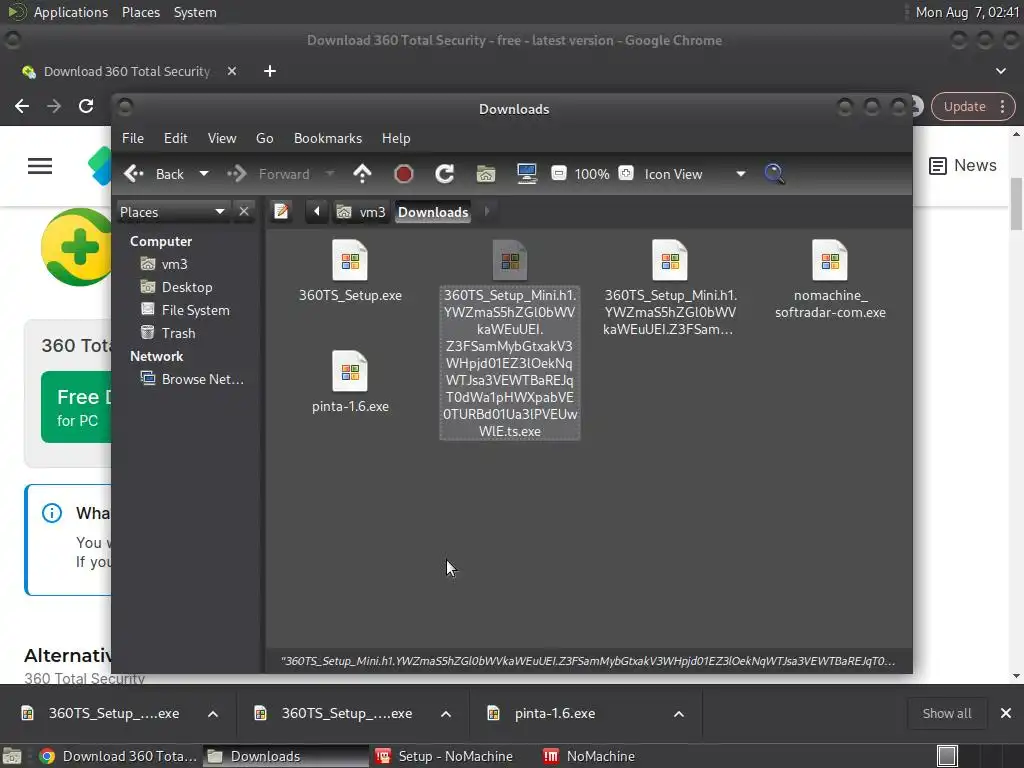Viewport: 1024px width, 768px height.
Task: Open the Bookmarks menu
Action: (x=328, y=138)
